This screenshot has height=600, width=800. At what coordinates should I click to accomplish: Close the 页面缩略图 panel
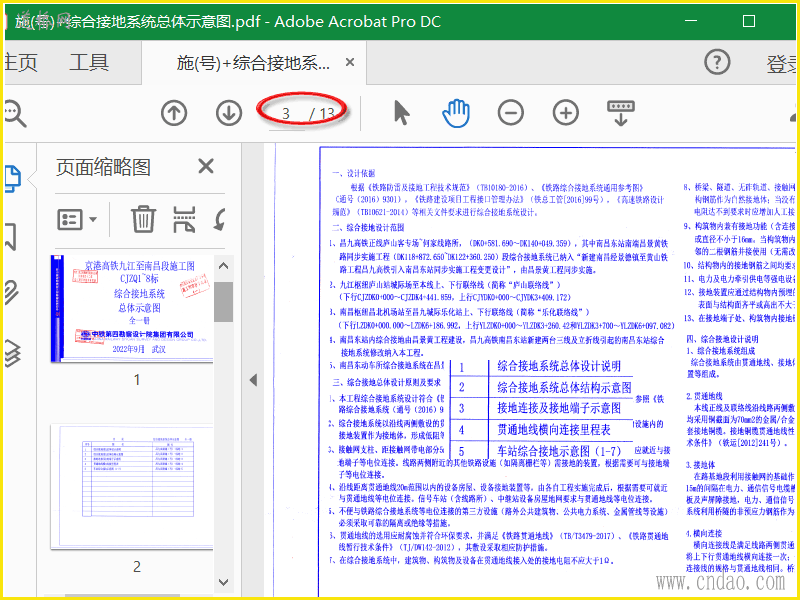[x=206, y=166]
